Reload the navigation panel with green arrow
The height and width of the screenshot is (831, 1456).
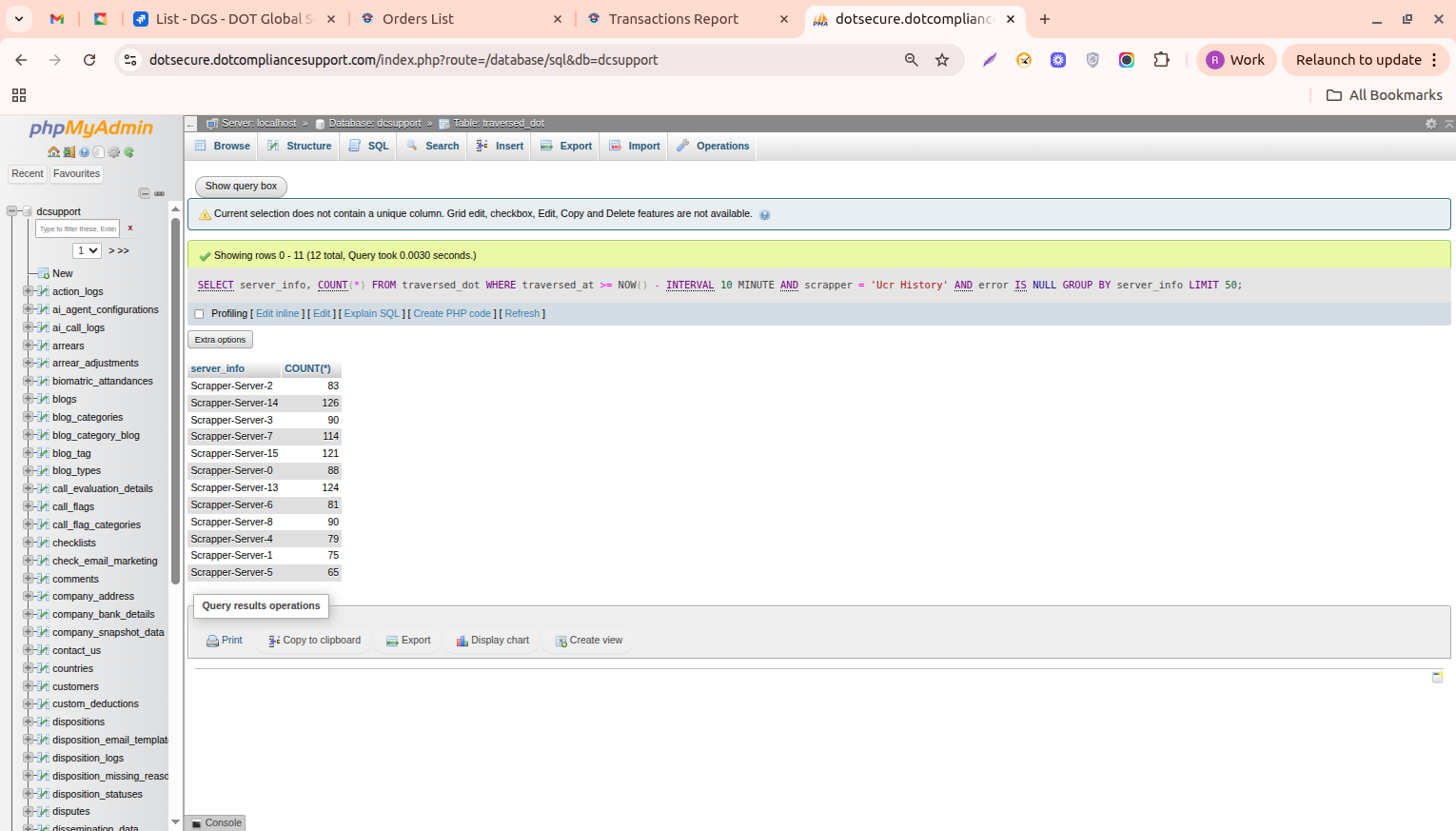(128, 152)
